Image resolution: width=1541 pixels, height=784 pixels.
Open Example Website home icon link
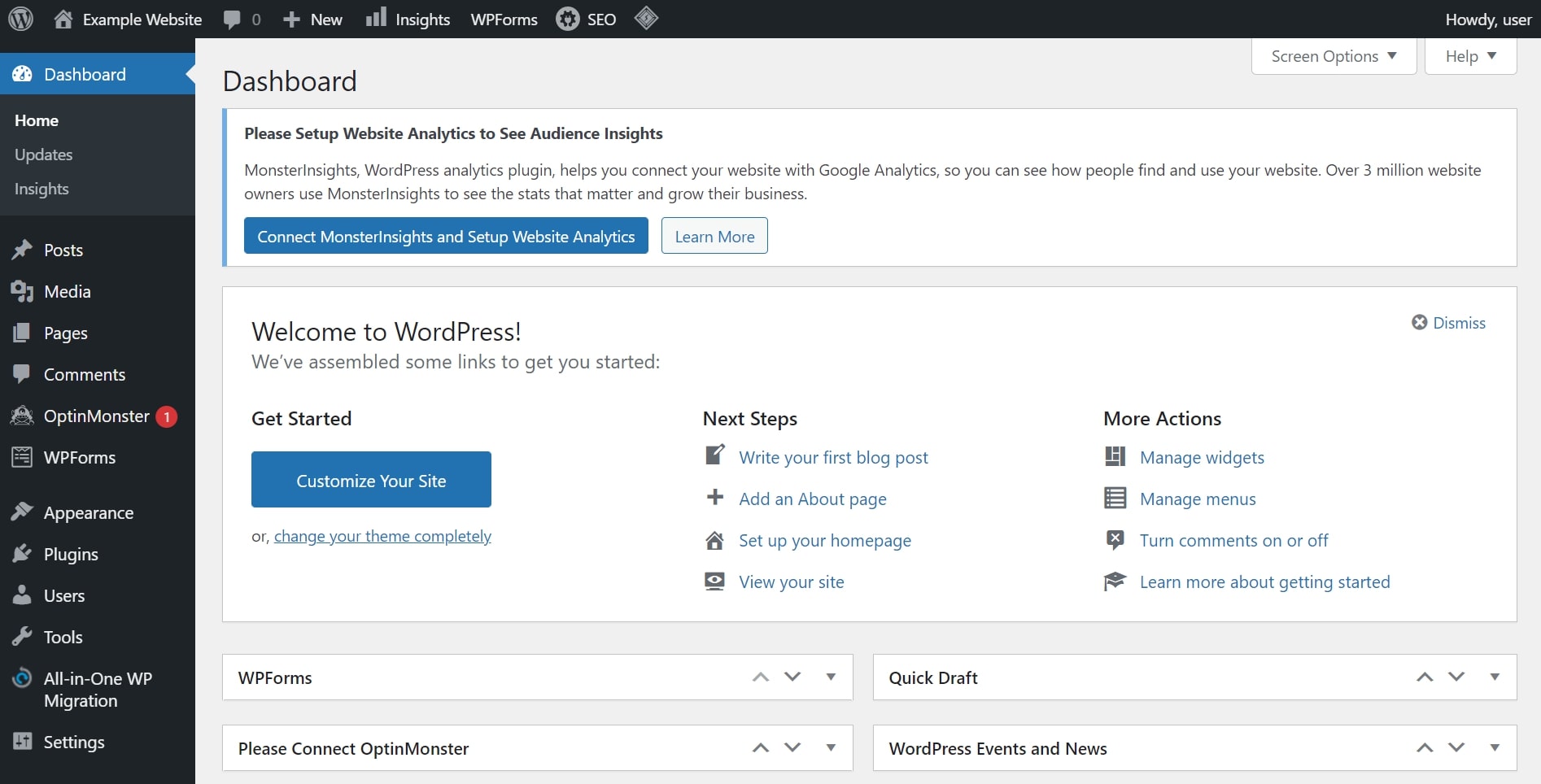point(63,19)
